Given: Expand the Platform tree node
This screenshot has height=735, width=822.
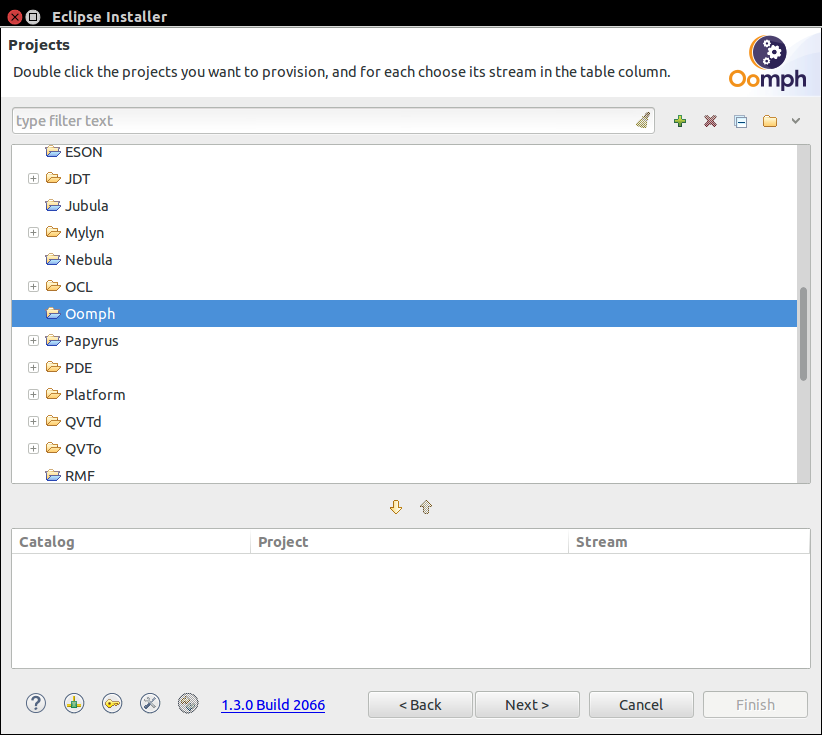Looking at the screenshot, I should point(33,394).
